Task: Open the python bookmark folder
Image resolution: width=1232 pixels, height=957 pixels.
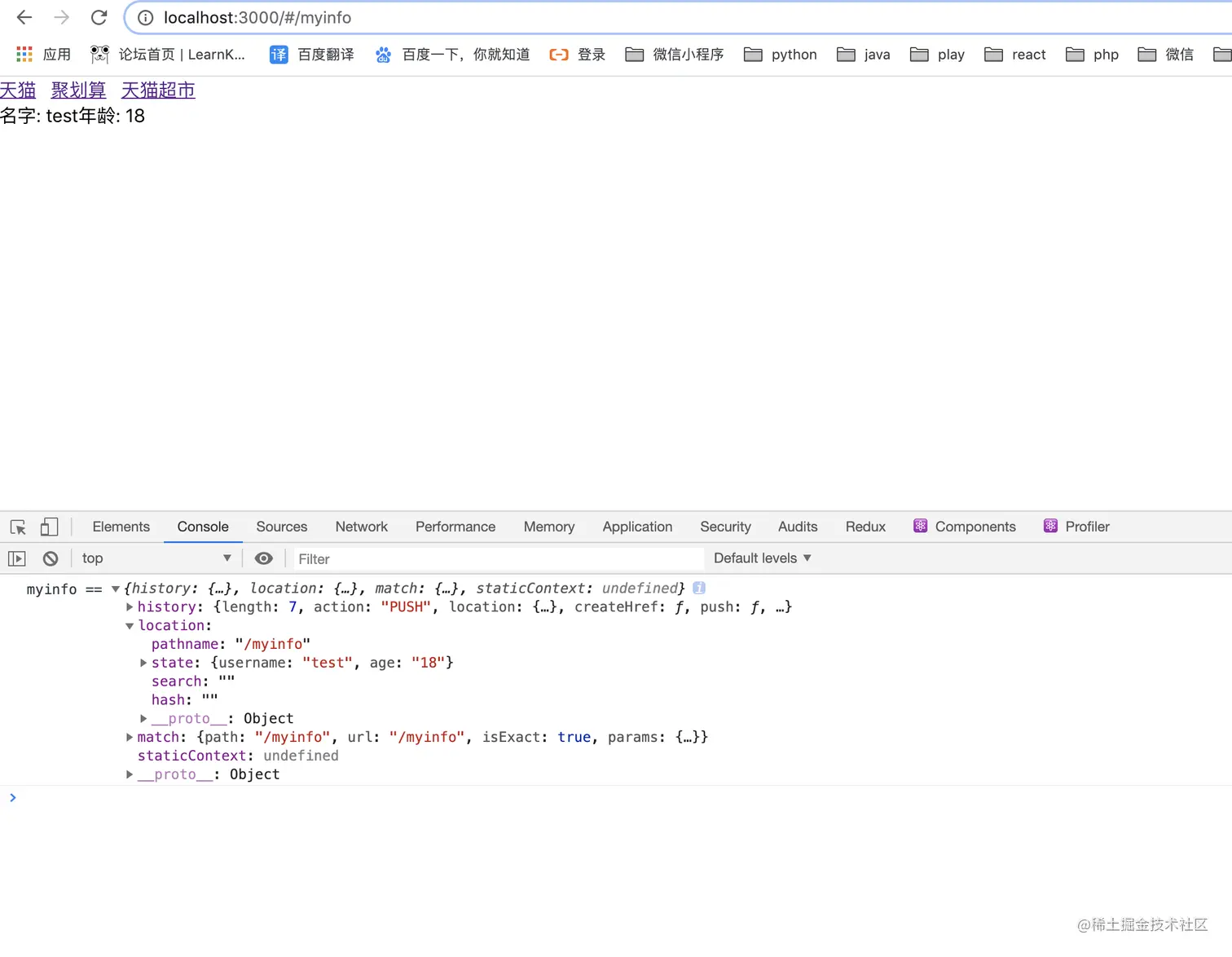Action: 781,55
